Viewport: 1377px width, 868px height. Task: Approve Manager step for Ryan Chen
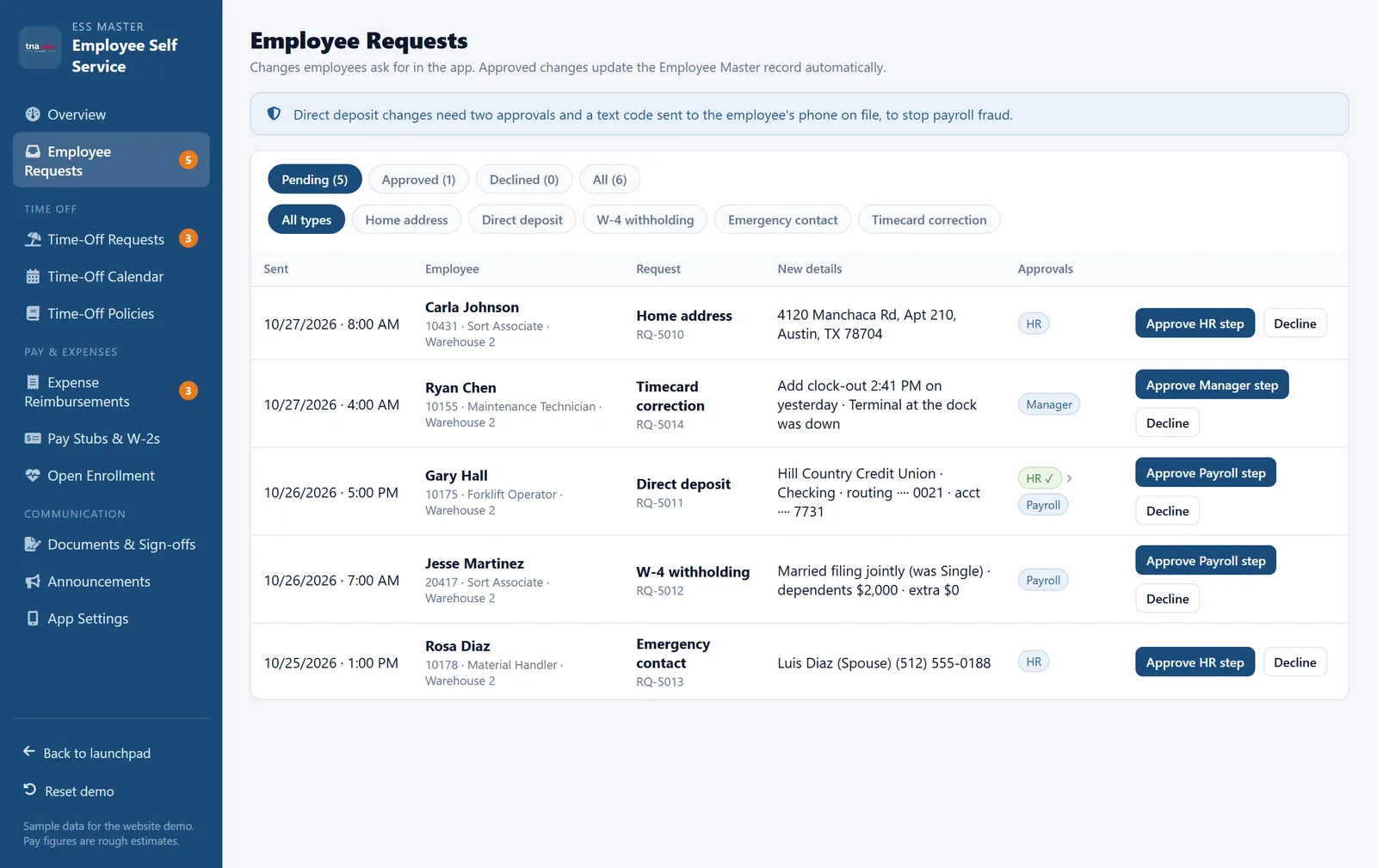[1212, 385]
